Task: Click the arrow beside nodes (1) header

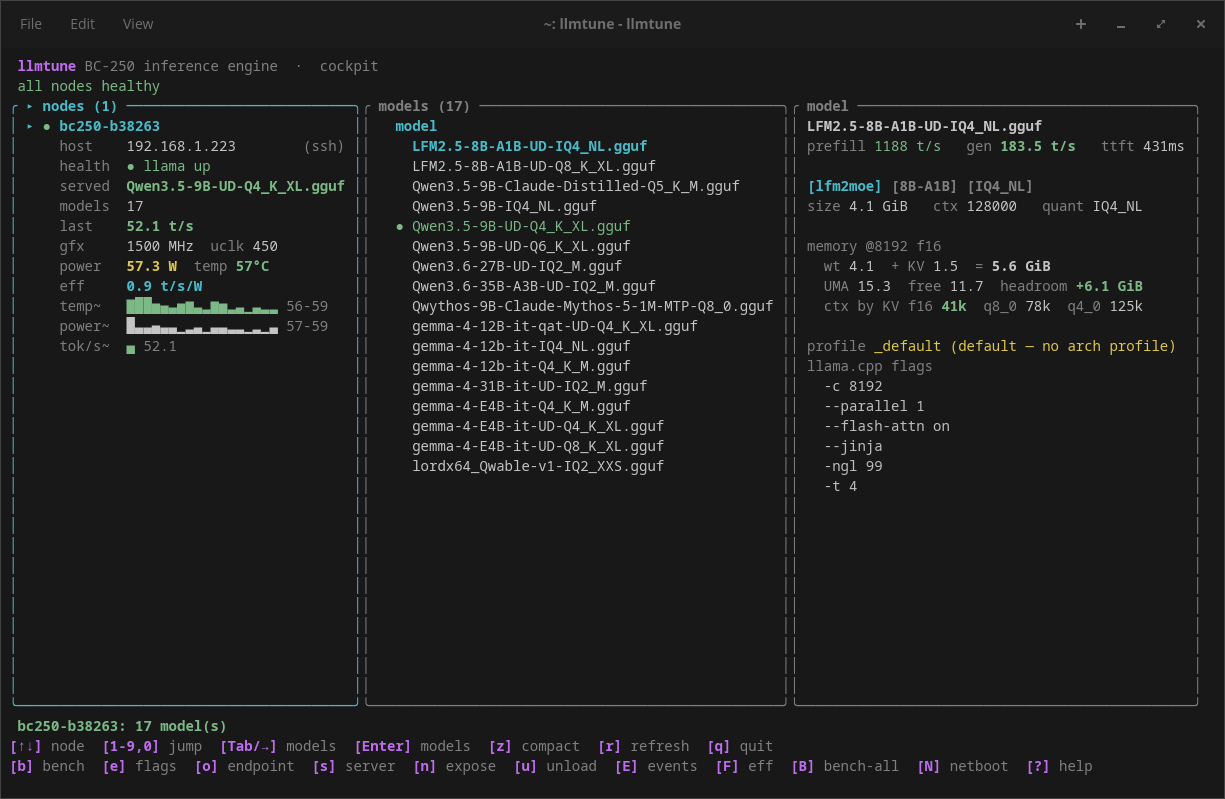Action: click(x=30, y=106)
